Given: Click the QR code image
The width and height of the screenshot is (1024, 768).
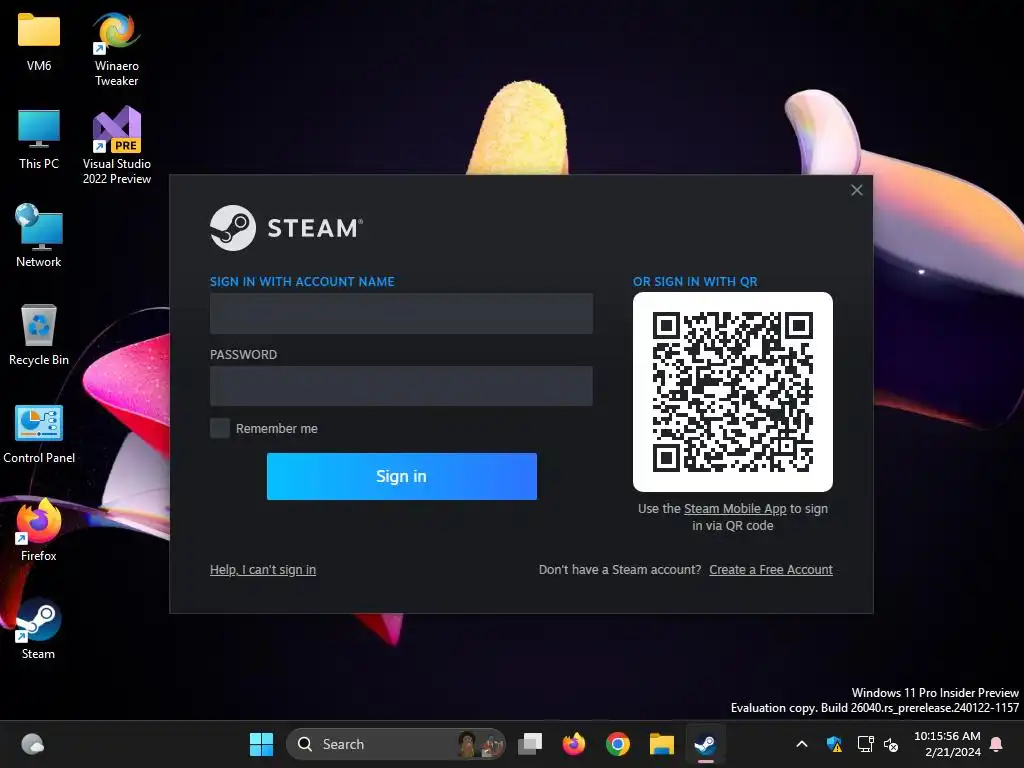Looking at the screenshot, I should 733,392.
